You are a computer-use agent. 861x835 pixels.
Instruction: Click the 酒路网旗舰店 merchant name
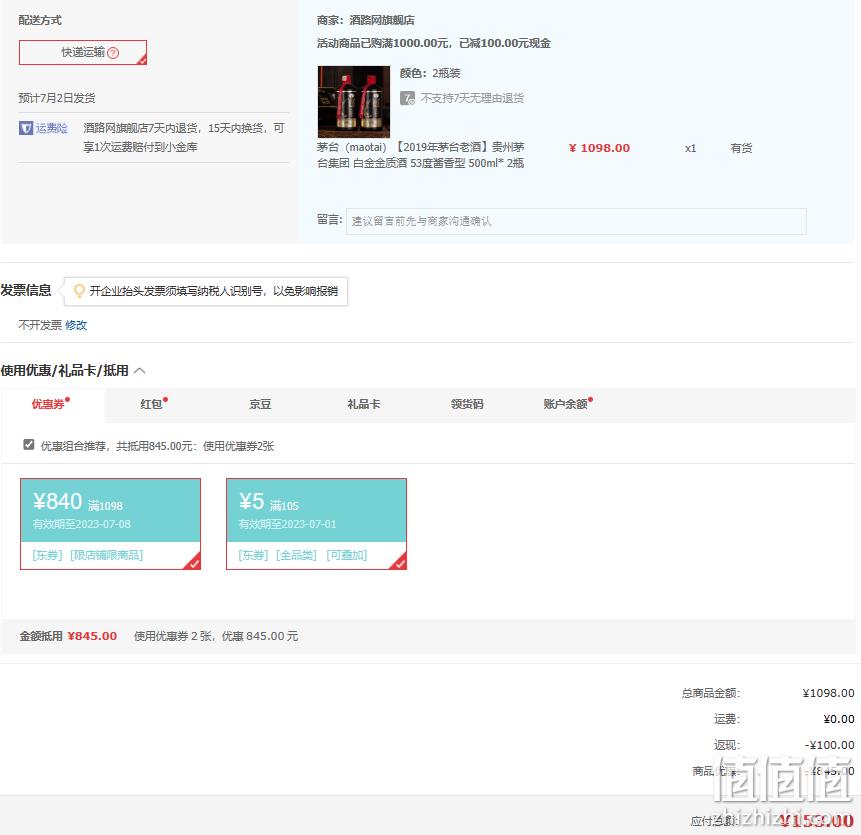(x=382, y=20)
